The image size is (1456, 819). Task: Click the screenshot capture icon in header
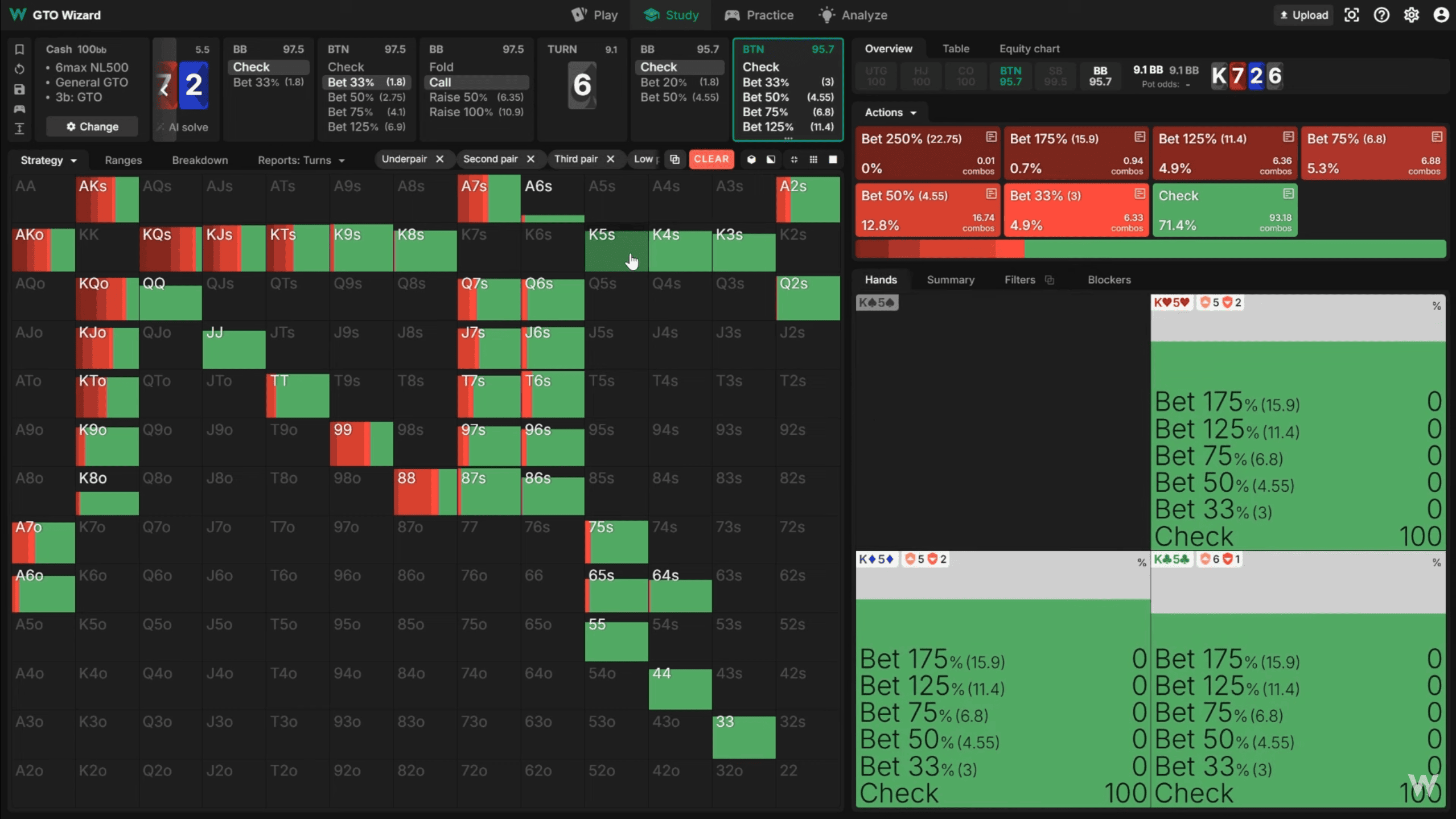[x=1351, y=15]
